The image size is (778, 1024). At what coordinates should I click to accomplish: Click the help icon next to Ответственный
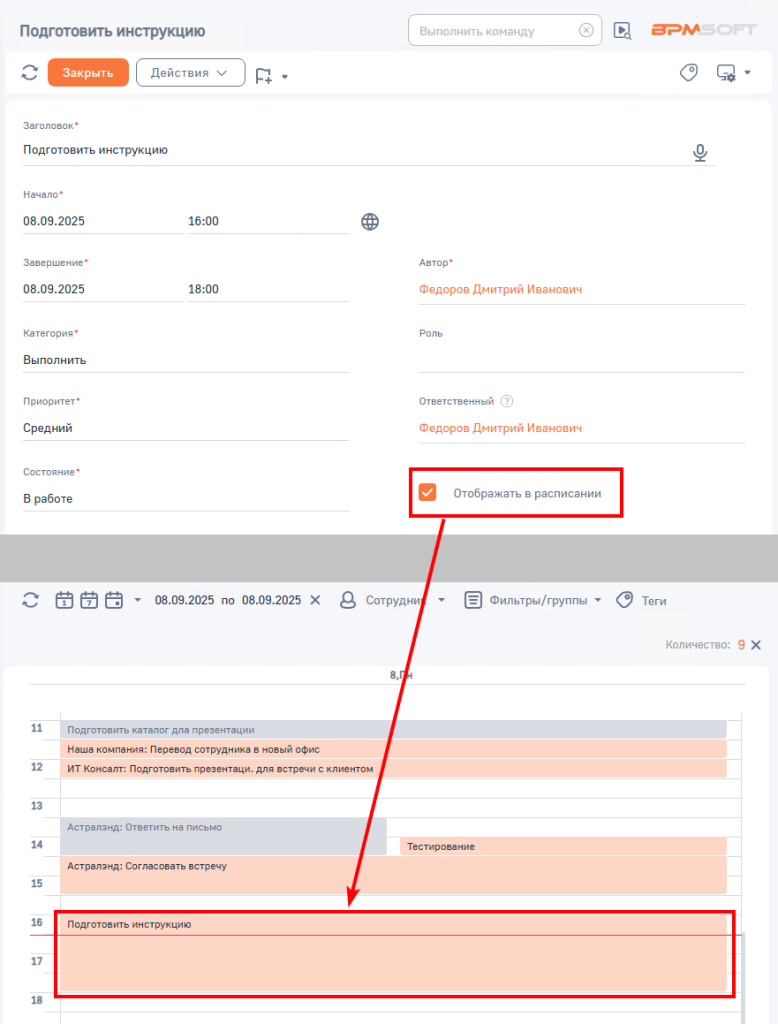tap(506, 401)
